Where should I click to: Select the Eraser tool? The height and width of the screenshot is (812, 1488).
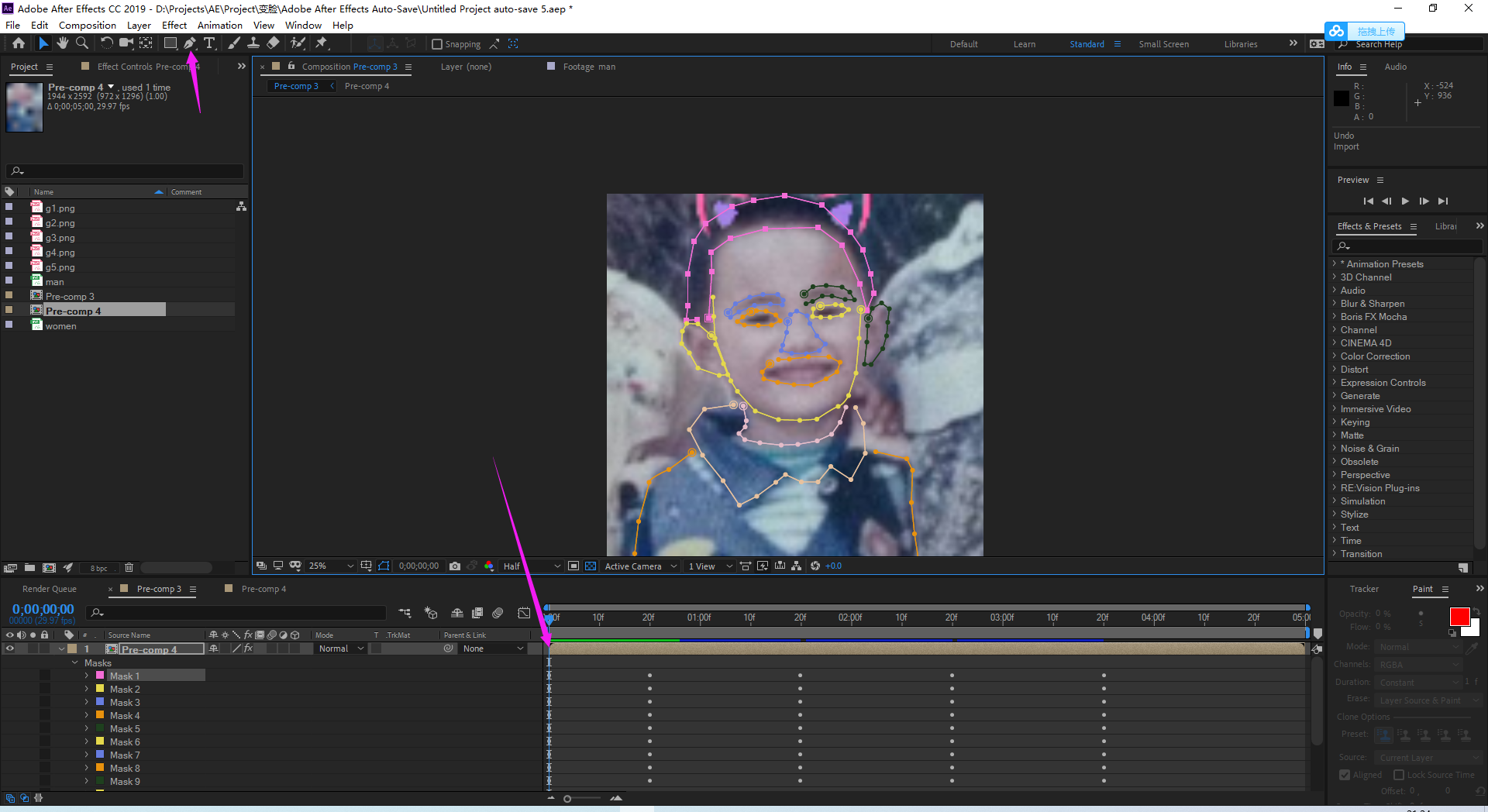(x=273, y=43)
